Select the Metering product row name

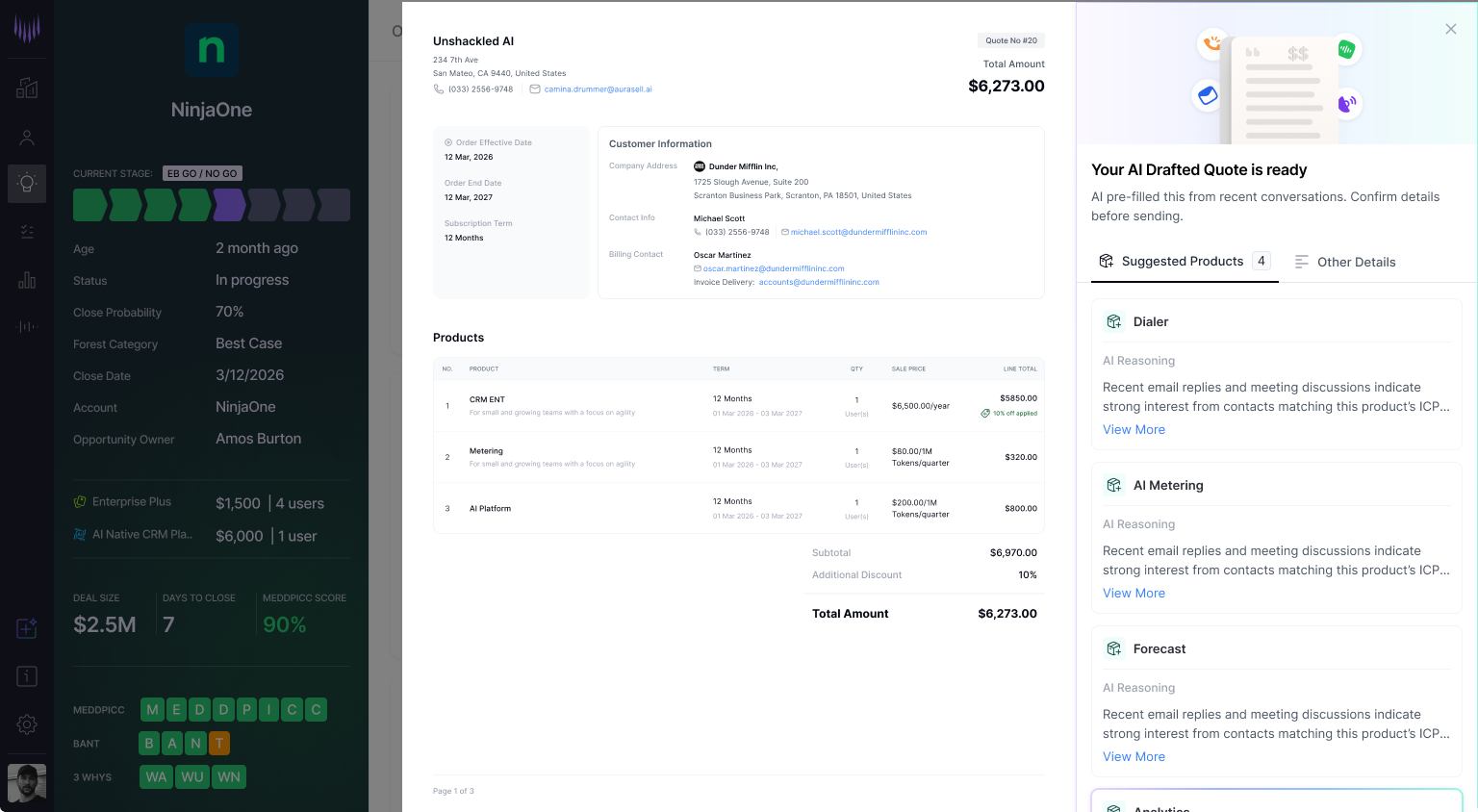click(x=486, y=451)
